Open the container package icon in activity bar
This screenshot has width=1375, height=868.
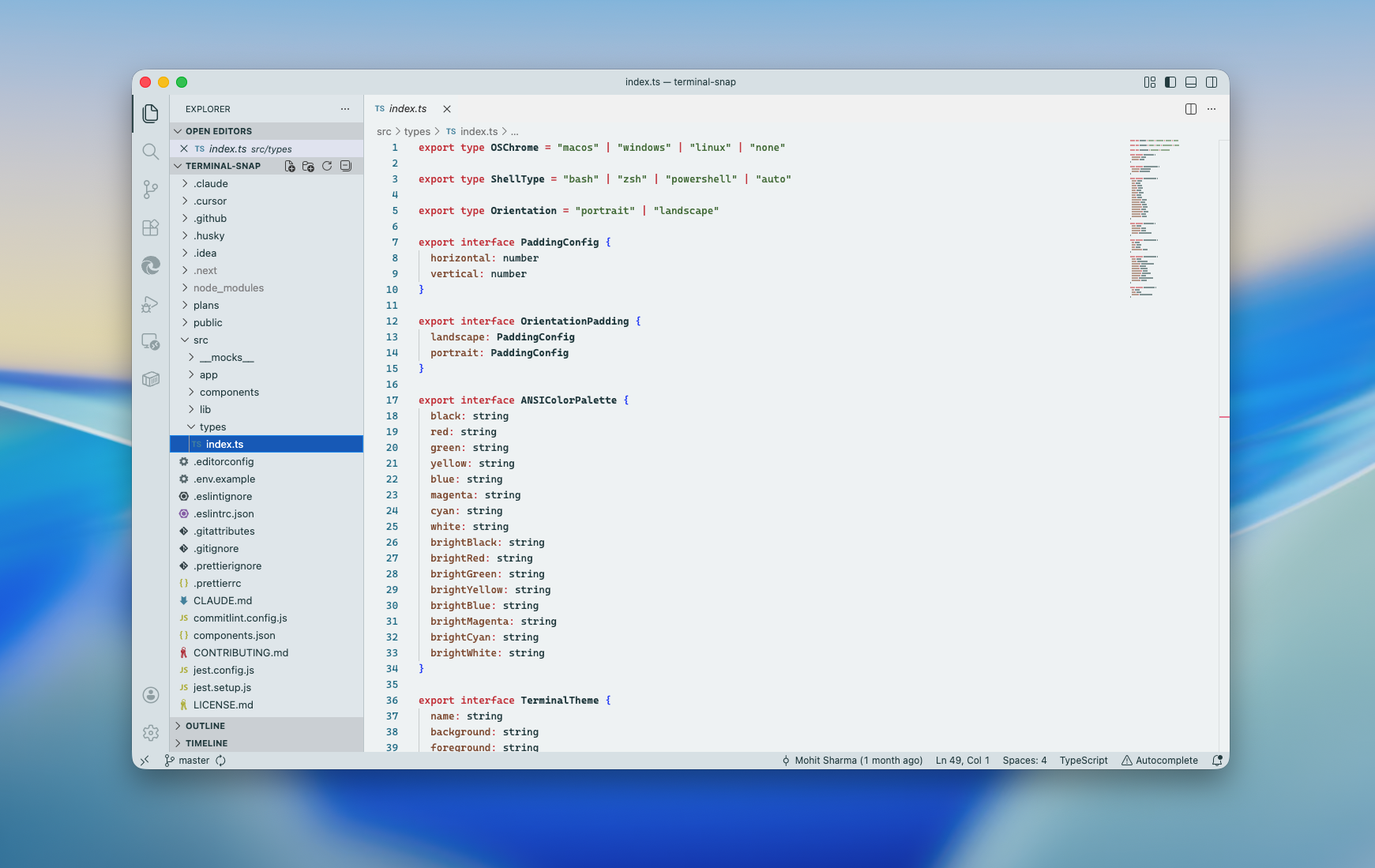coord(150,379)
